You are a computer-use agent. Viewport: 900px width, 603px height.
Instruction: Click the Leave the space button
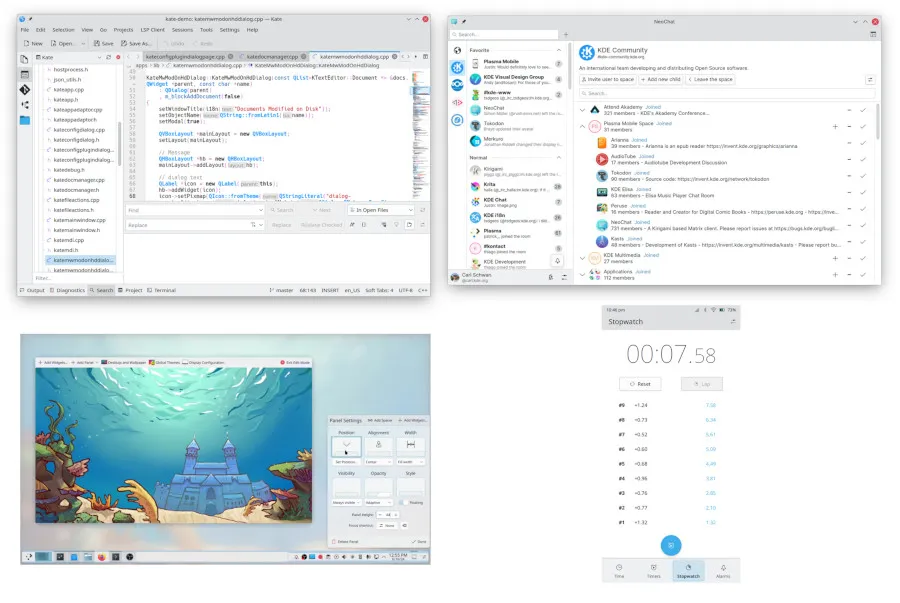pyautogui.click(x=711, y=80)
